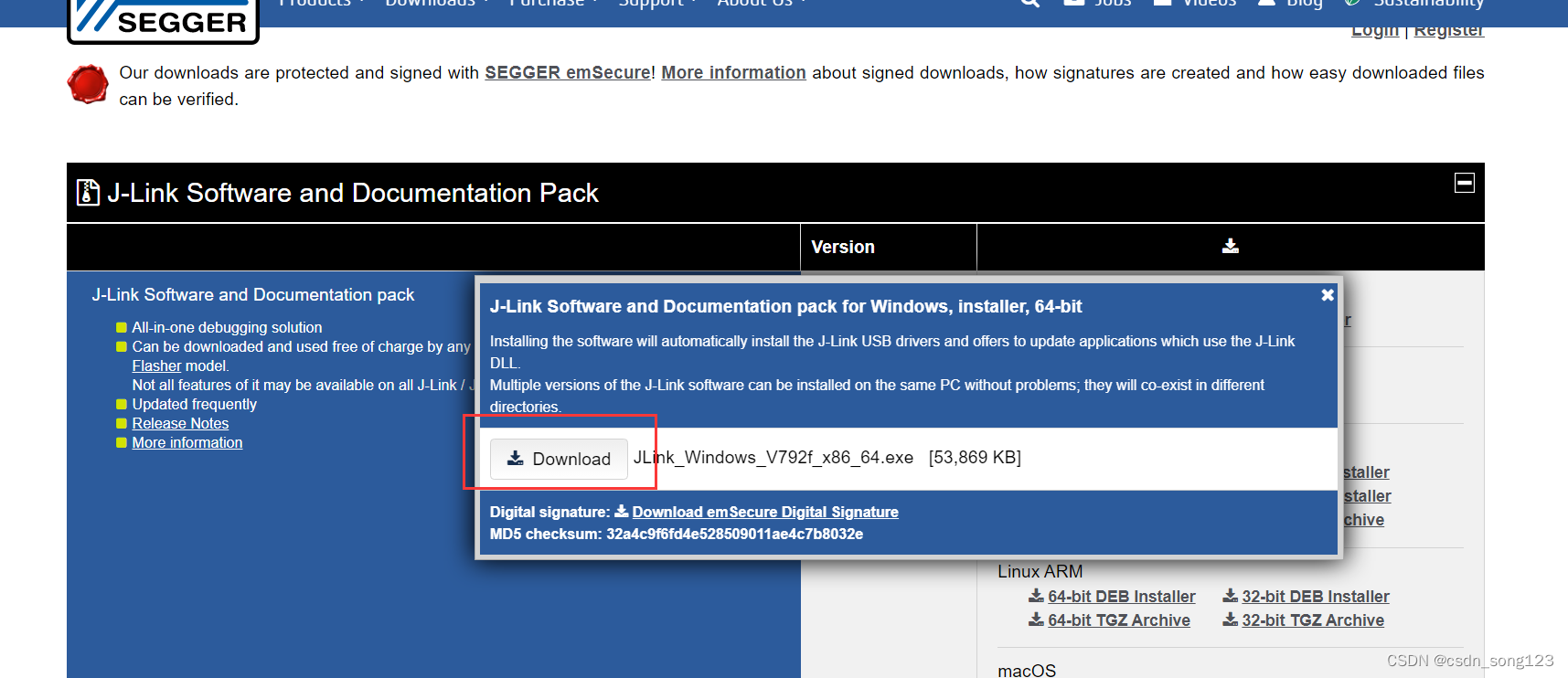This screenshot has height=678, width=1568.
Task: Click the popup title about Windows installer, 64-bit
Action: tap(785, 307)
